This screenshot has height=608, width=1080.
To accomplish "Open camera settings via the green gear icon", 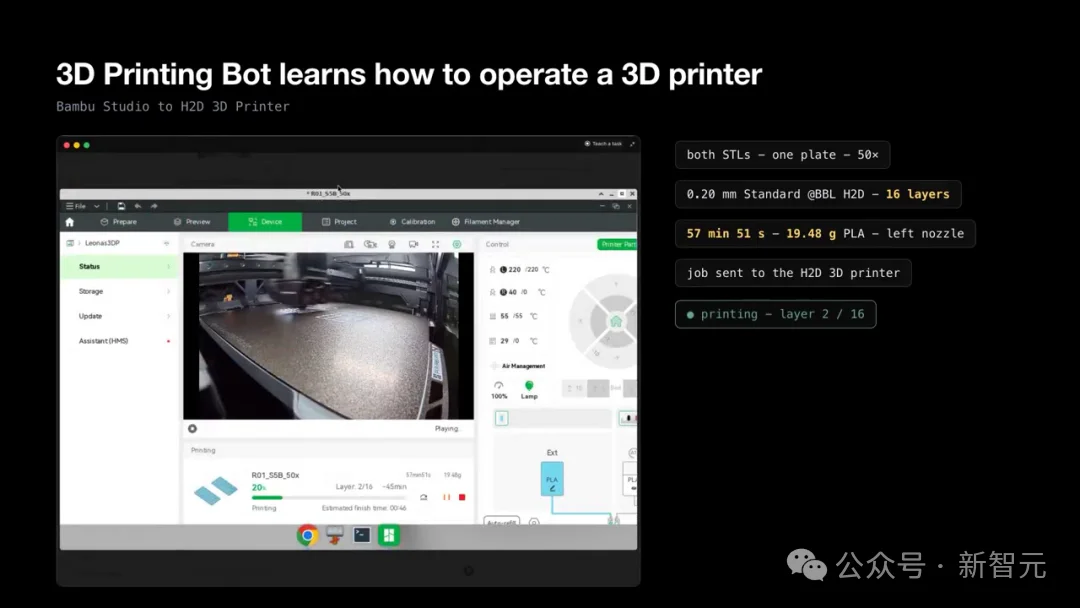I will coord(457,244).
